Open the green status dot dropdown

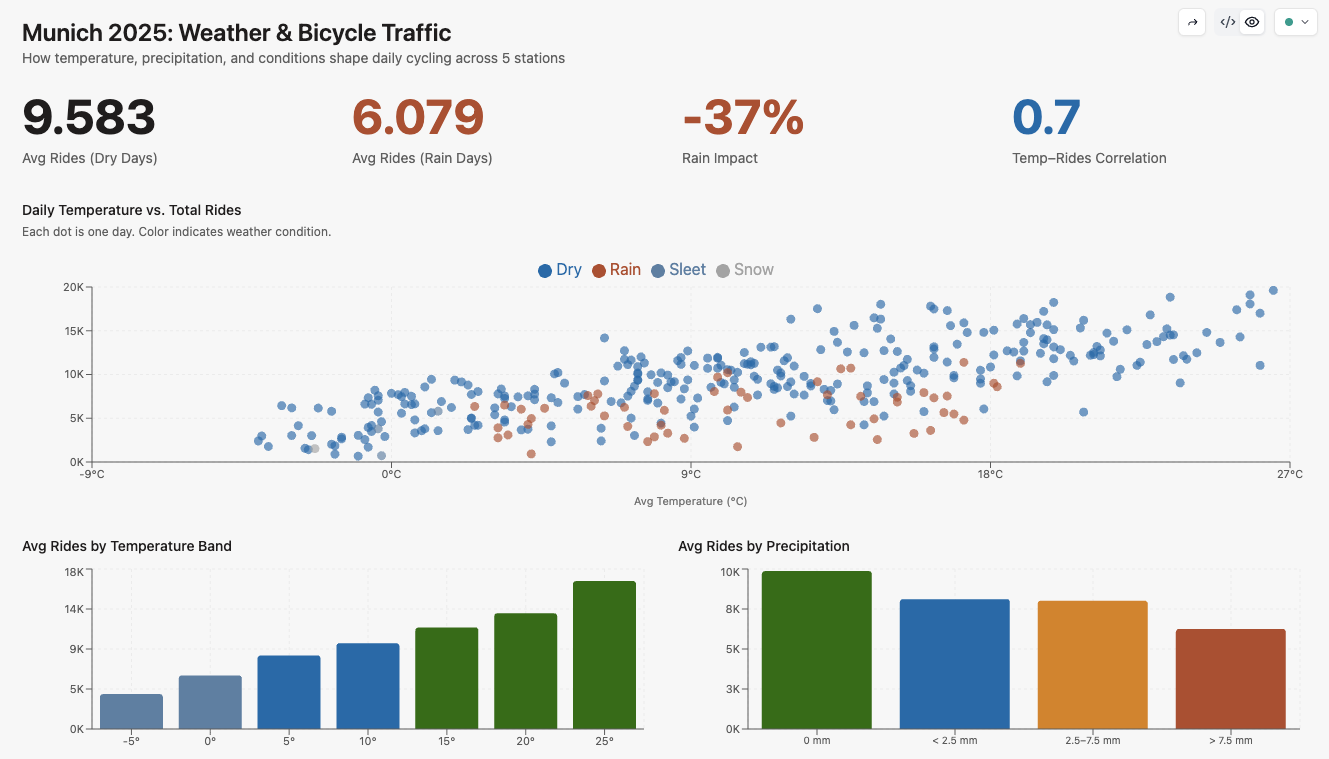(1295, 22)
